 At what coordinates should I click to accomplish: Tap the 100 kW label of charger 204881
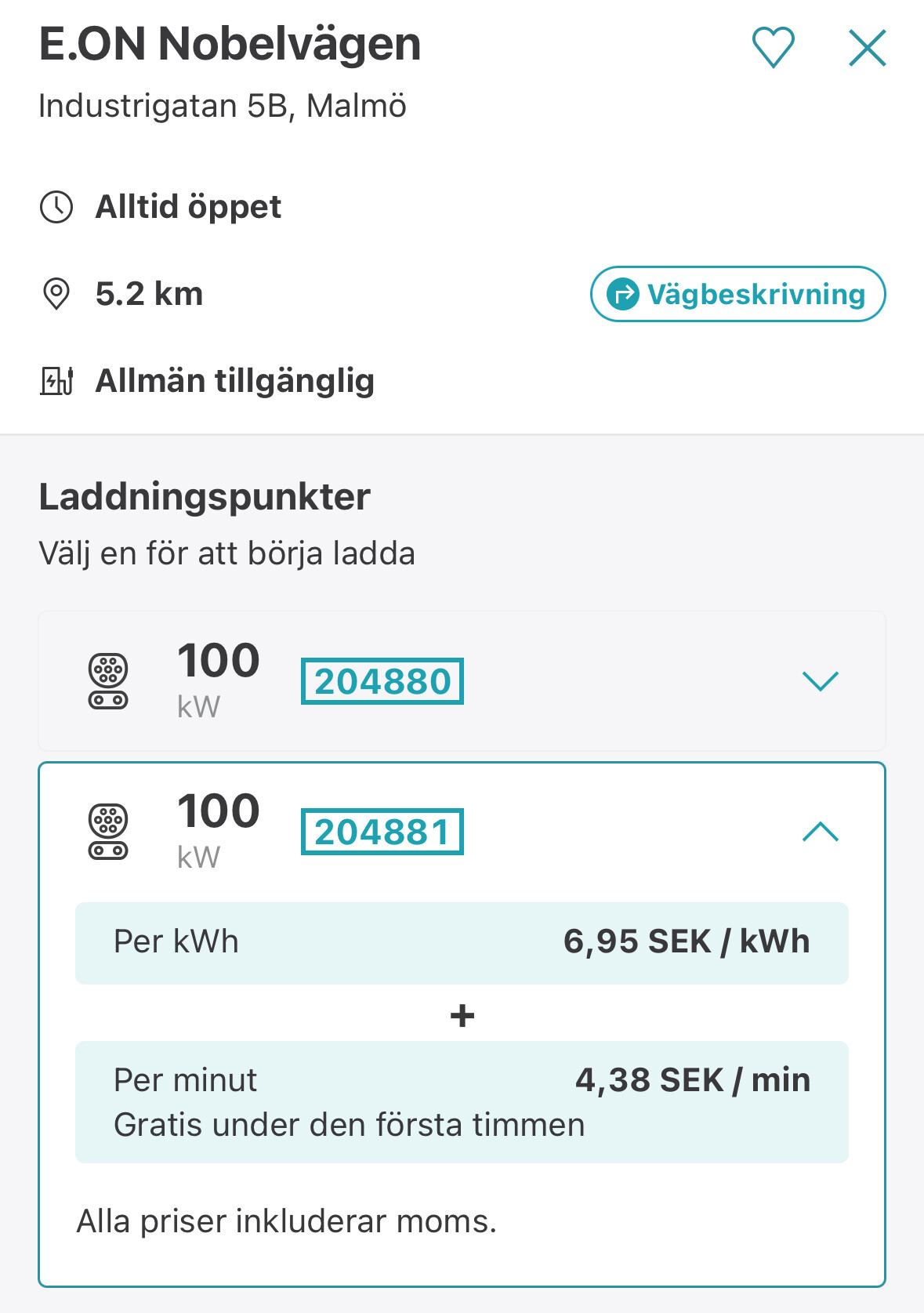[218, 830]
